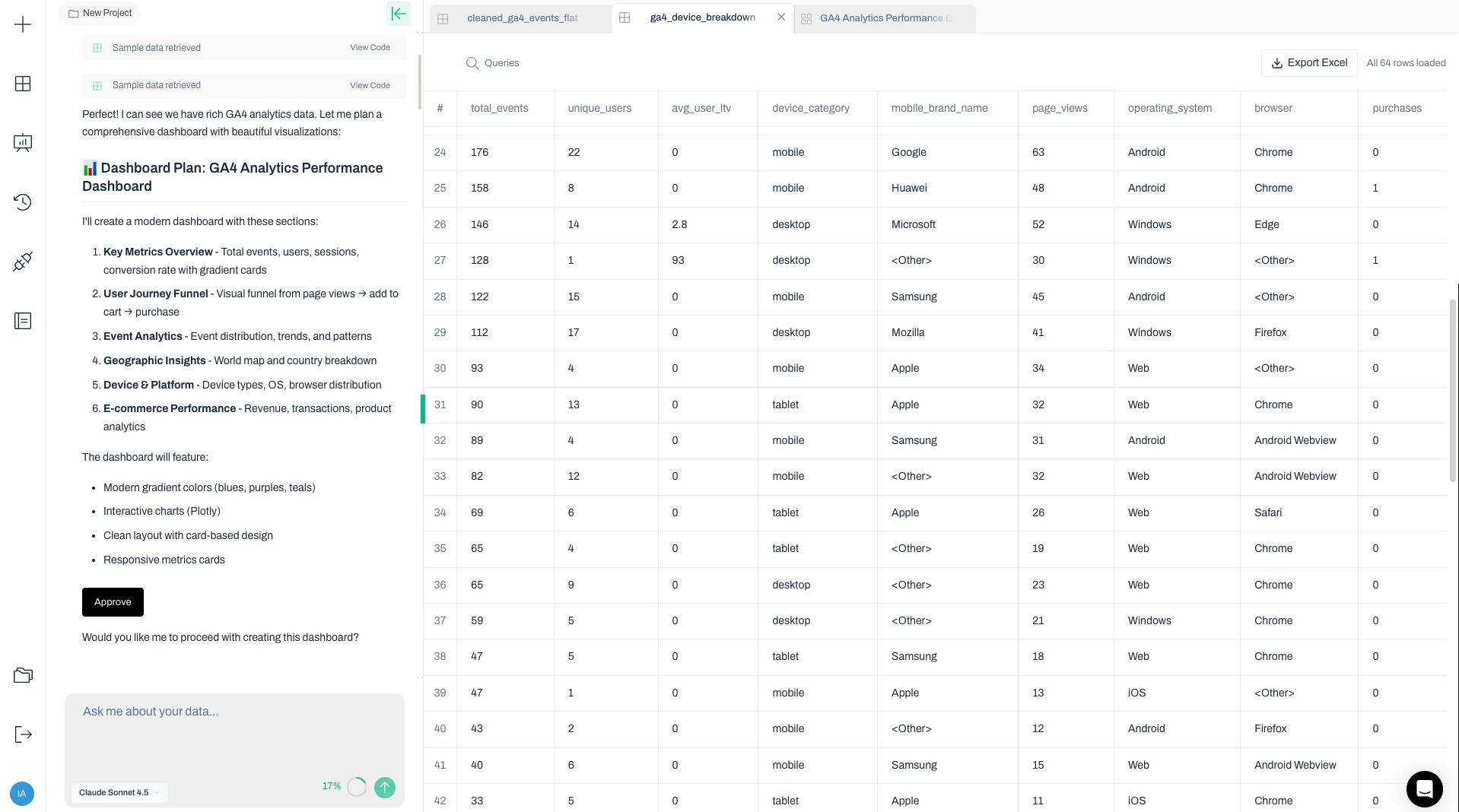Sign out using the logout icon

point(22,734)
